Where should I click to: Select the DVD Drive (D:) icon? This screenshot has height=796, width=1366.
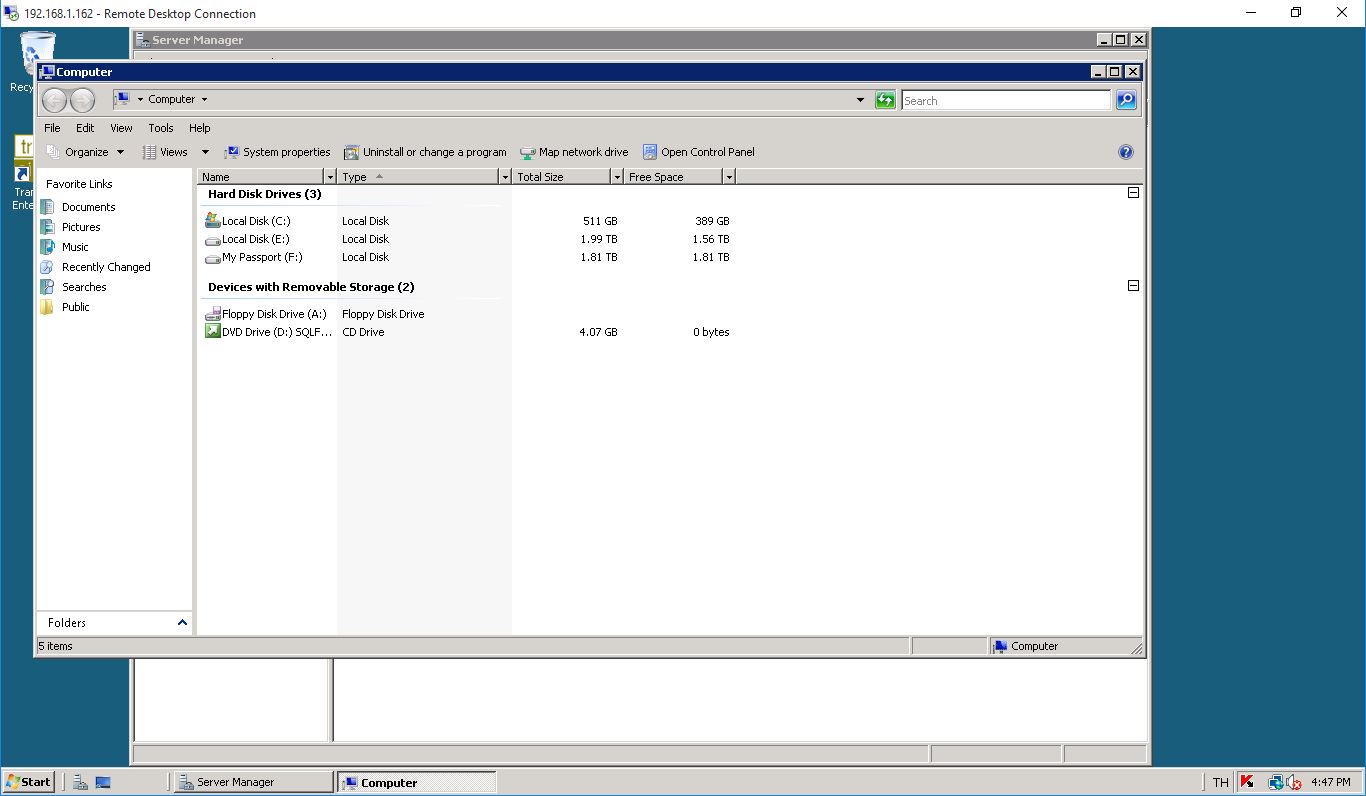pos(212,331)
